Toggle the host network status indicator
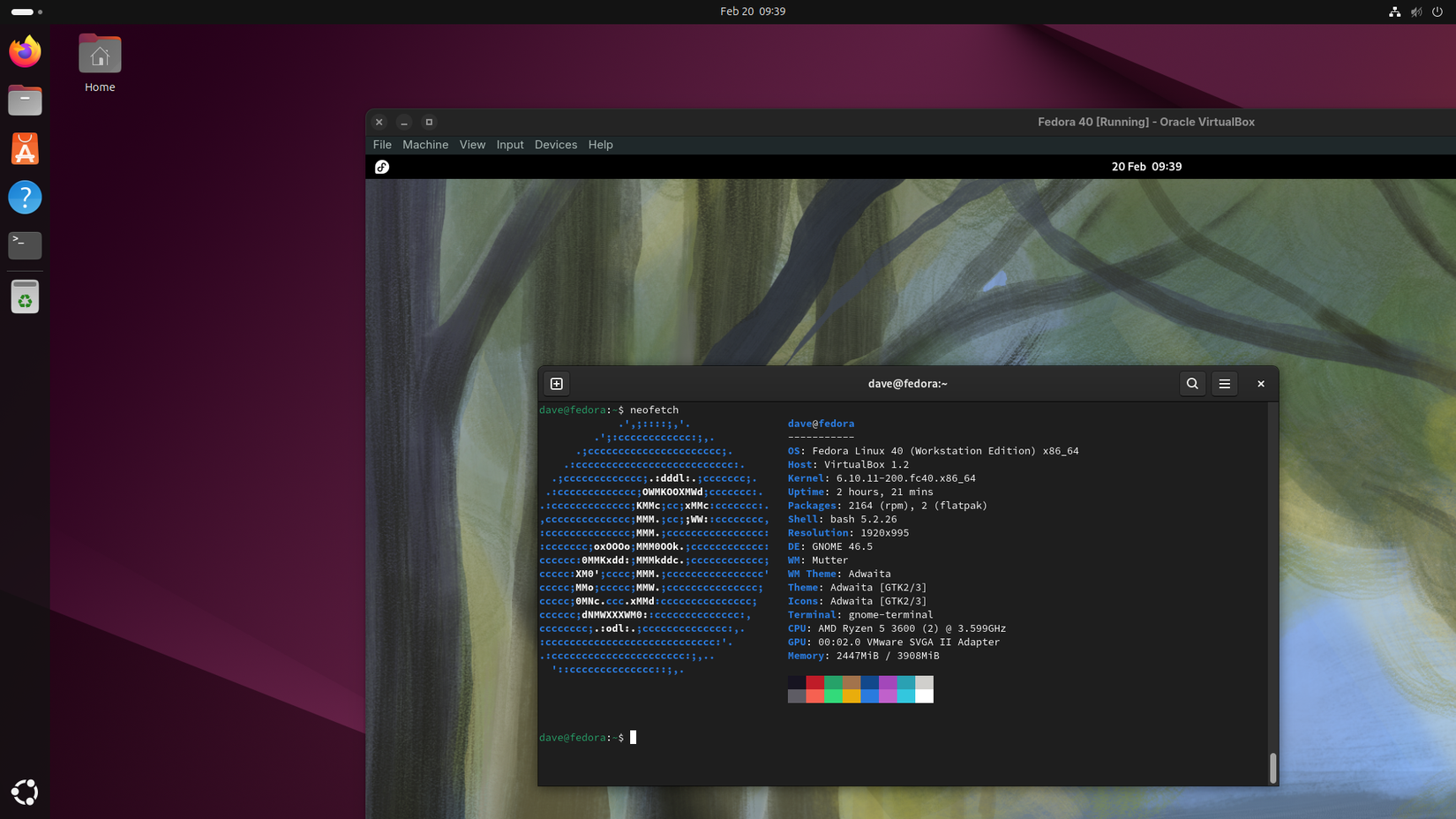This screenshot has height=819, width=1456. [1394, 11]
